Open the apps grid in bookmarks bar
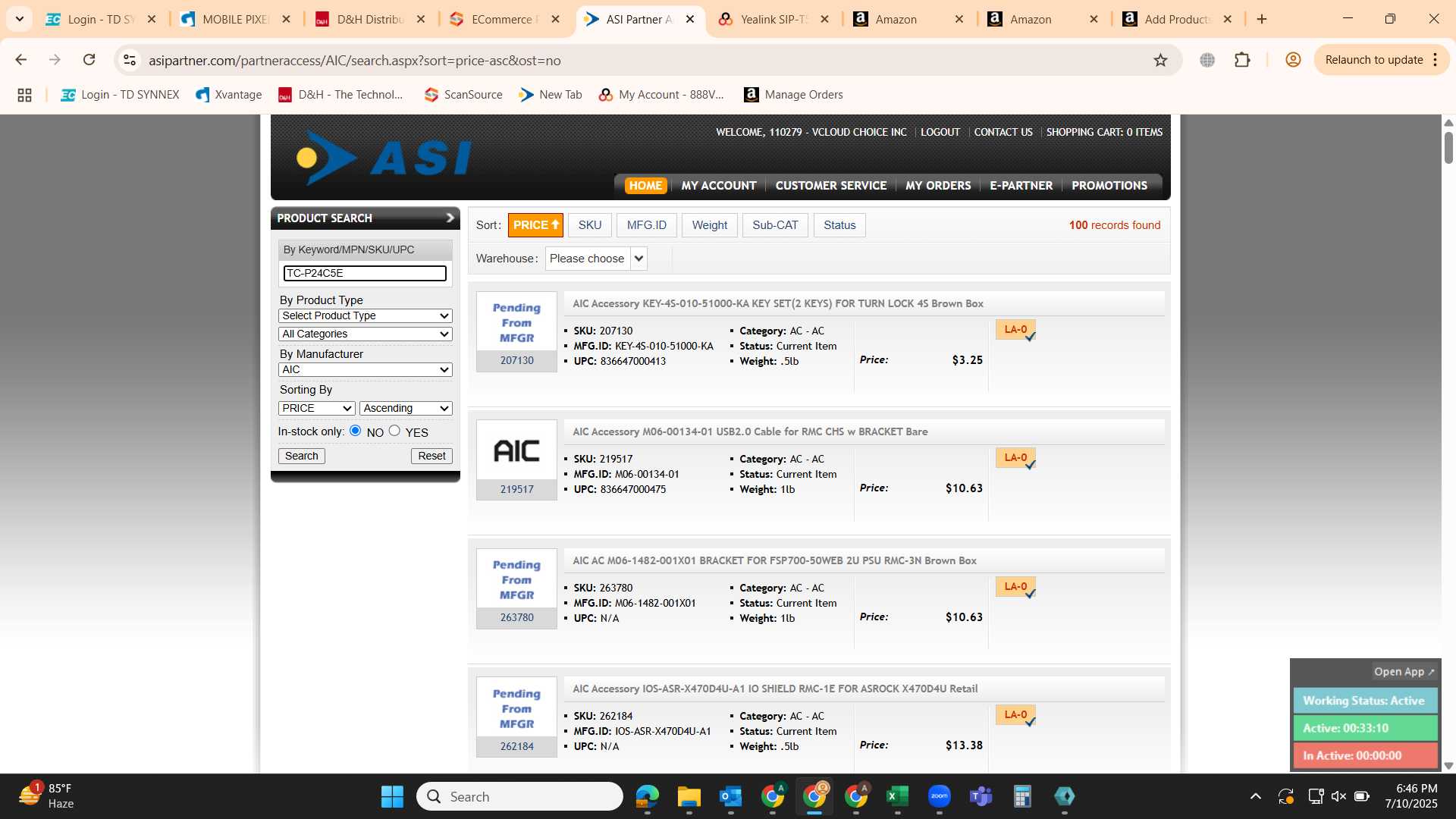1456x819 pixels. click(x=24, y=95)
